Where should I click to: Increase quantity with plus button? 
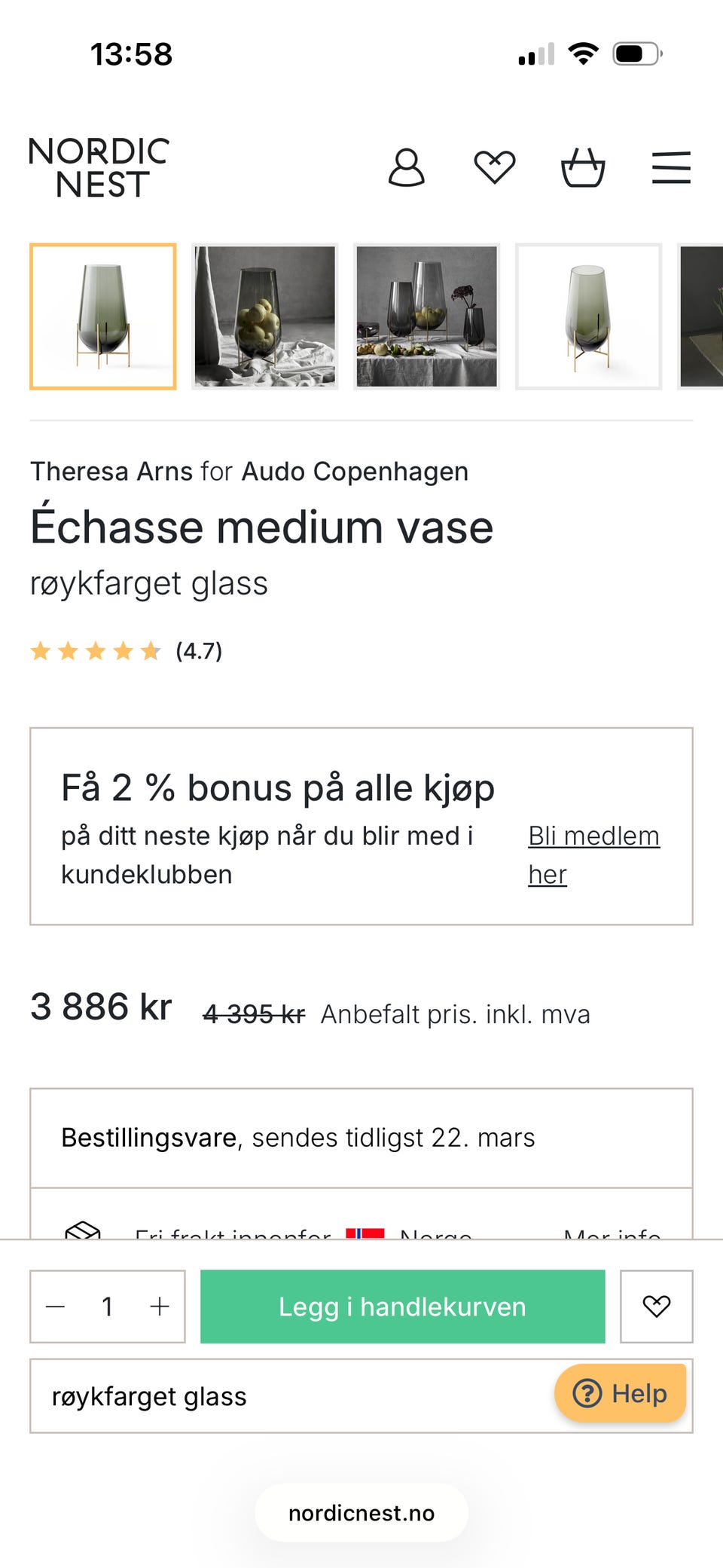160,1306
